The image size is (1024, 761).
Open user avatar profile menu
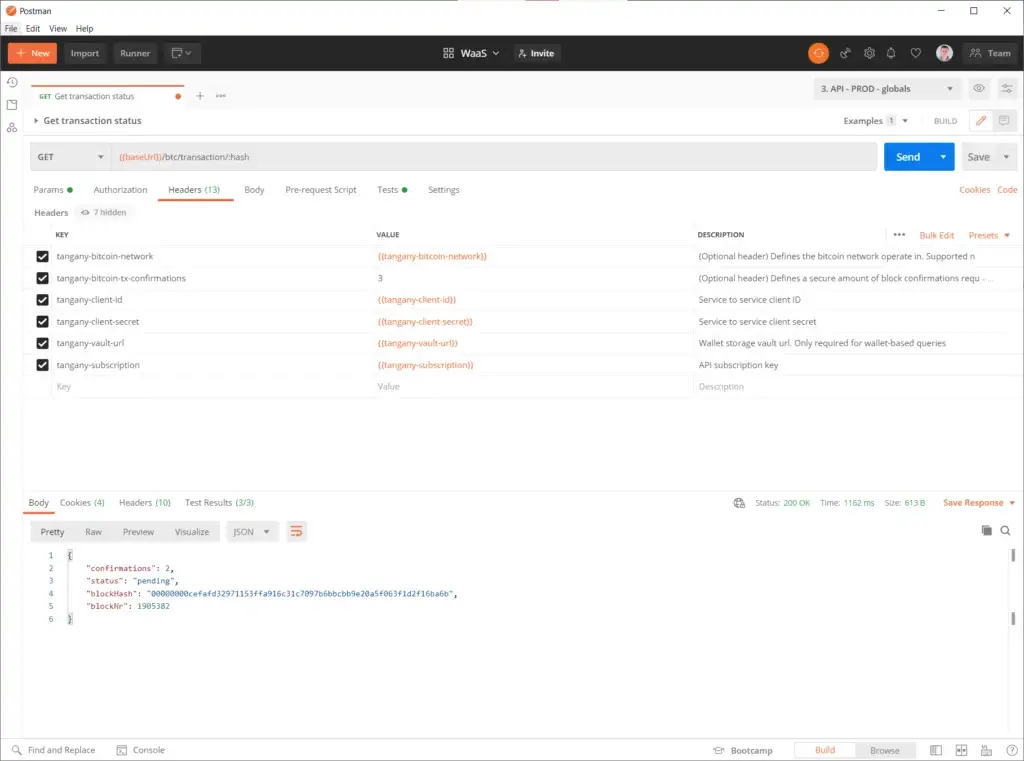(x=944, y=53)
